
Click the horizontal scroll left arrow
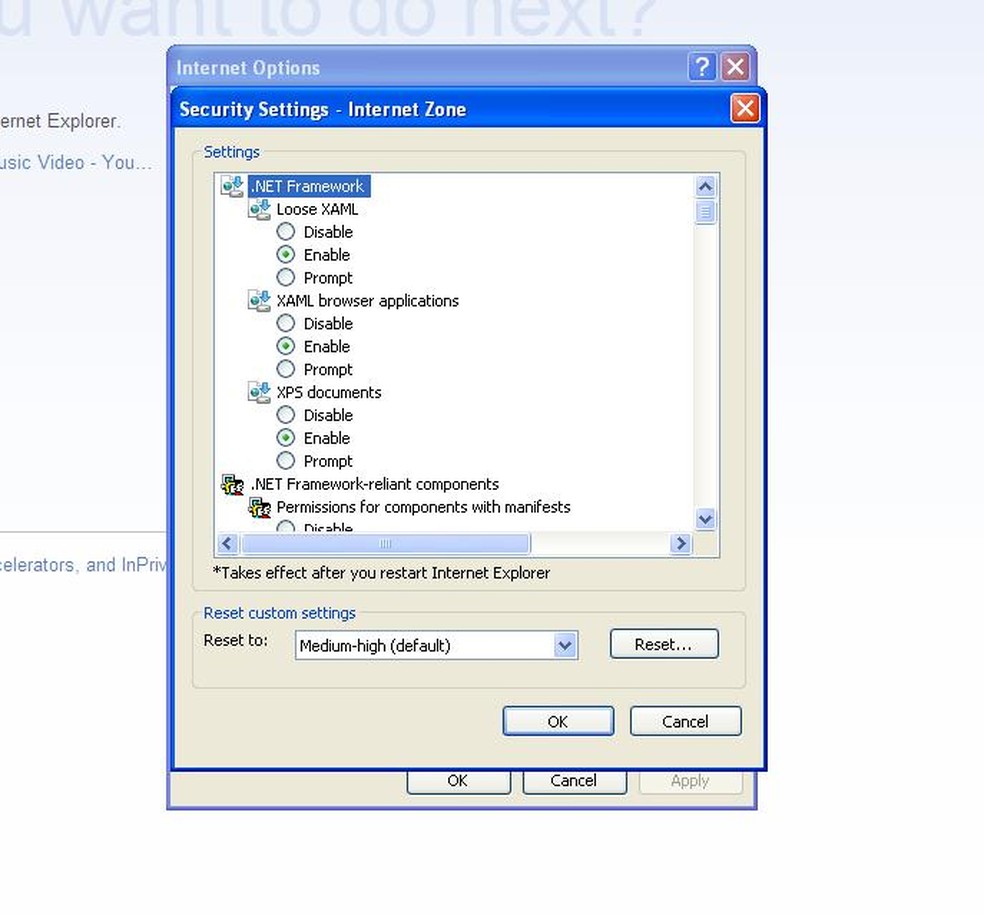227,543
